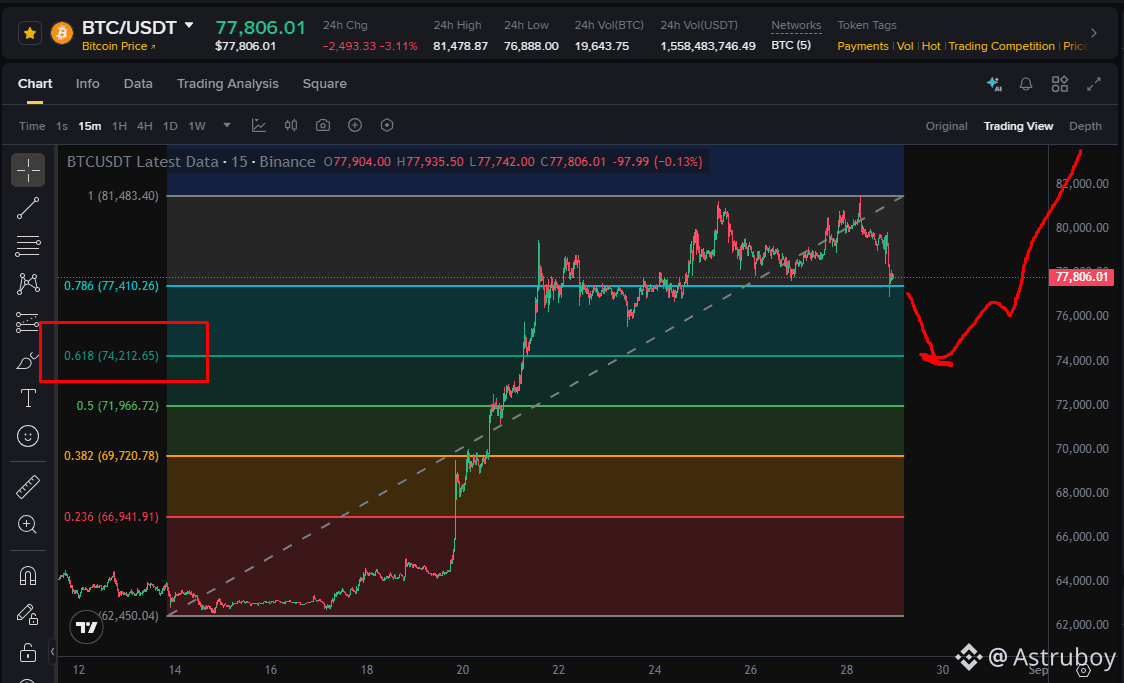Open the Trading Analysis tab
Viewport: 1124px width, 683px height.
(x=227, y=84)
